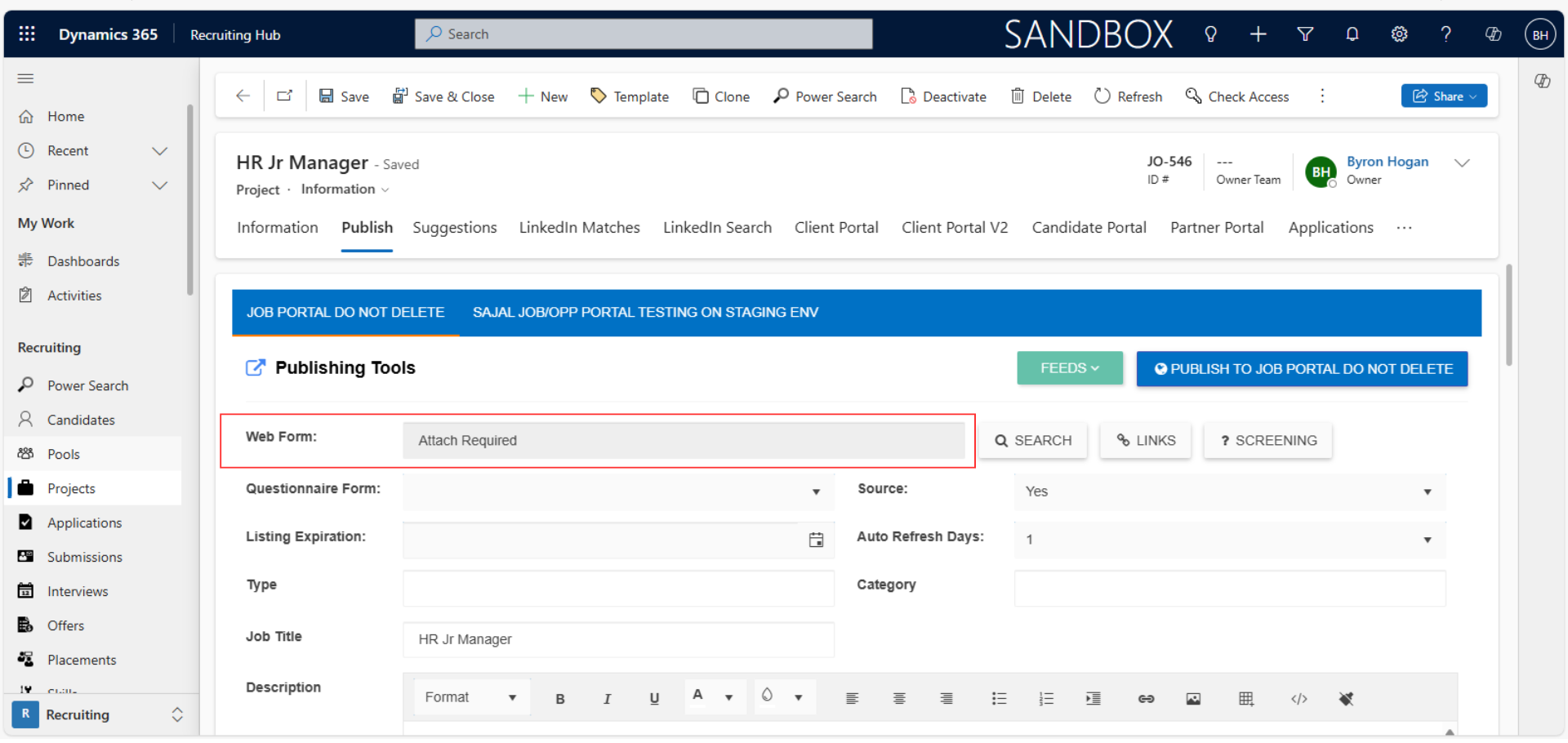Open Byron Hogan owner link
The image size is (1568, 743).
click(x=1388, y=162)
